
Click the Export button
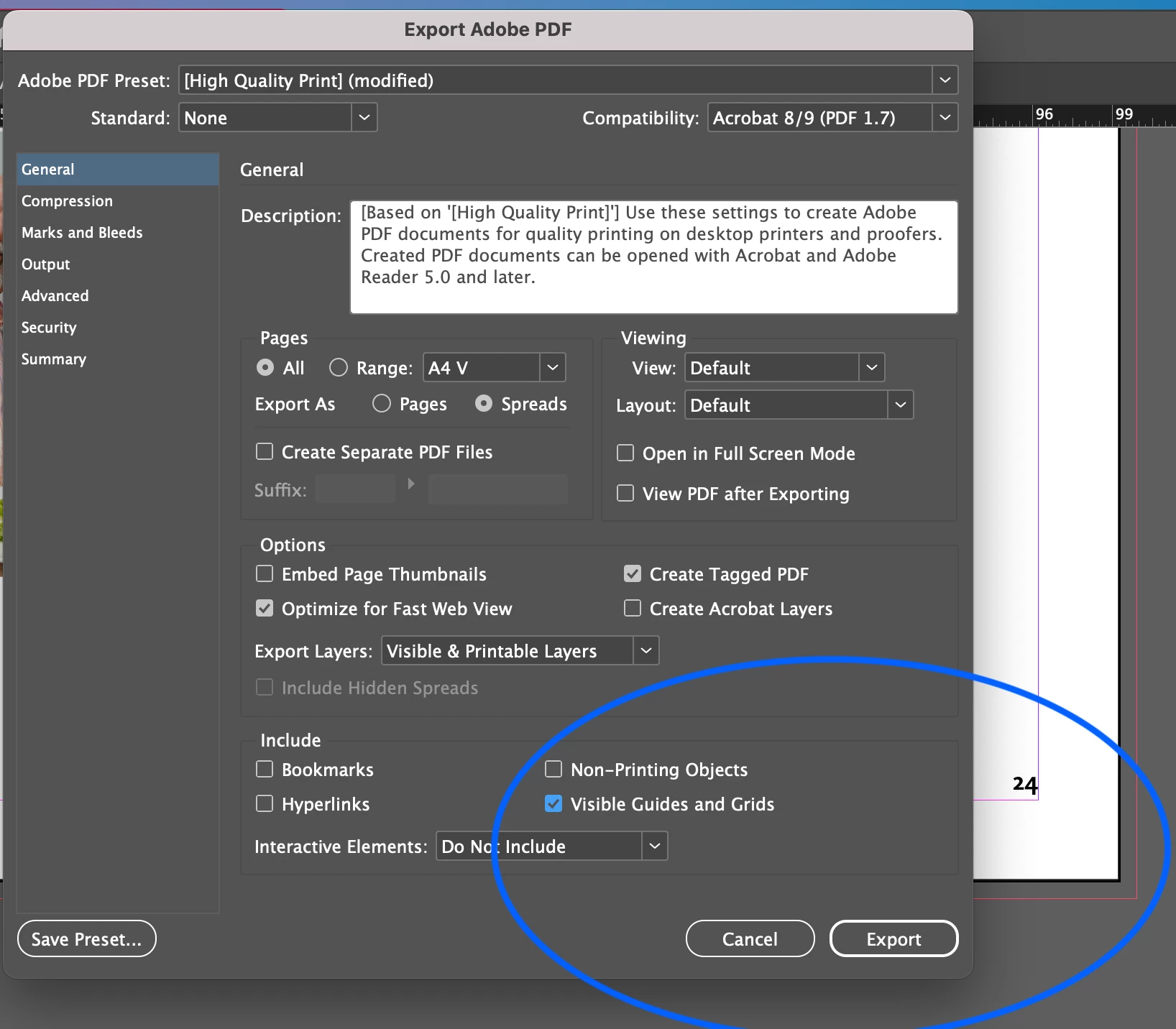[x=894, y=938]
